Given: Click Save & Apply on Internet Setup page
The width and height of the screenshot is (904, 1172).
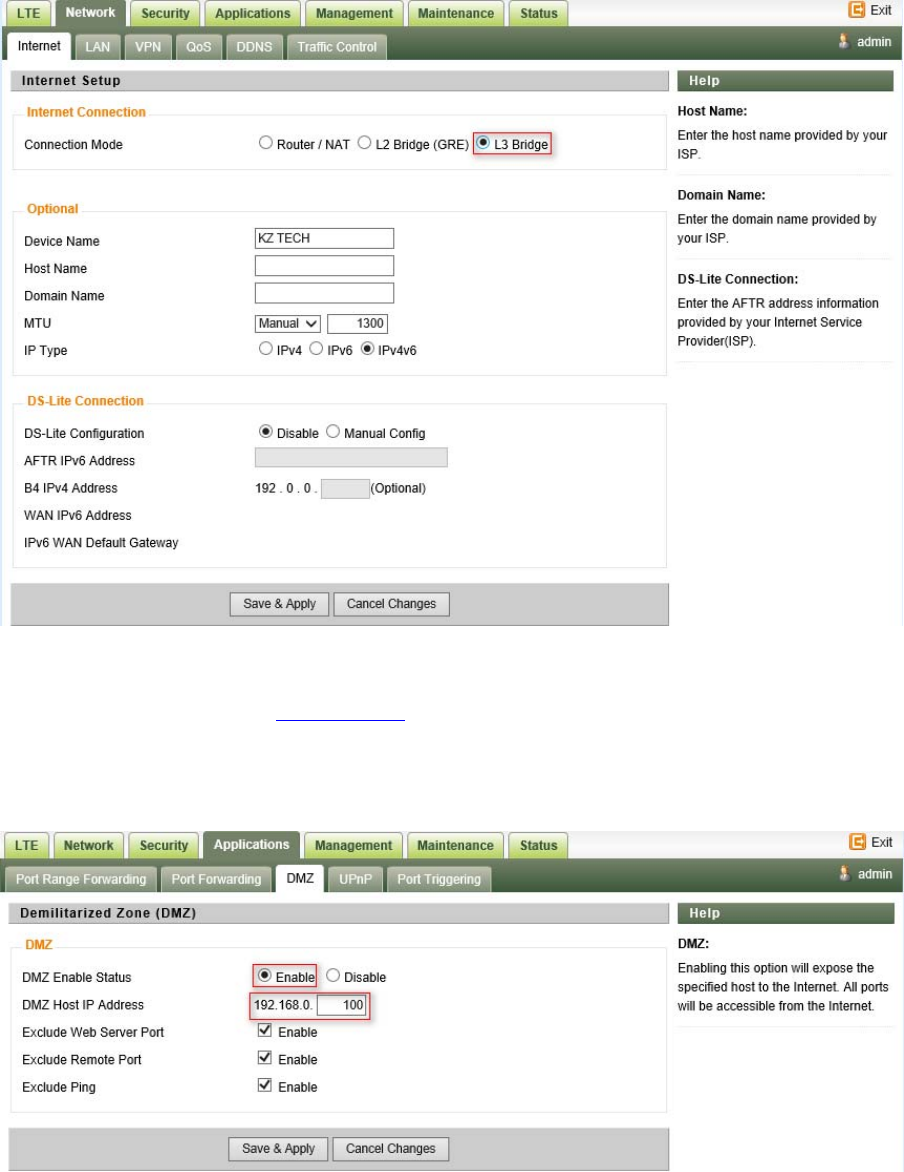Looking at the screenshot, I should [280, 604].
